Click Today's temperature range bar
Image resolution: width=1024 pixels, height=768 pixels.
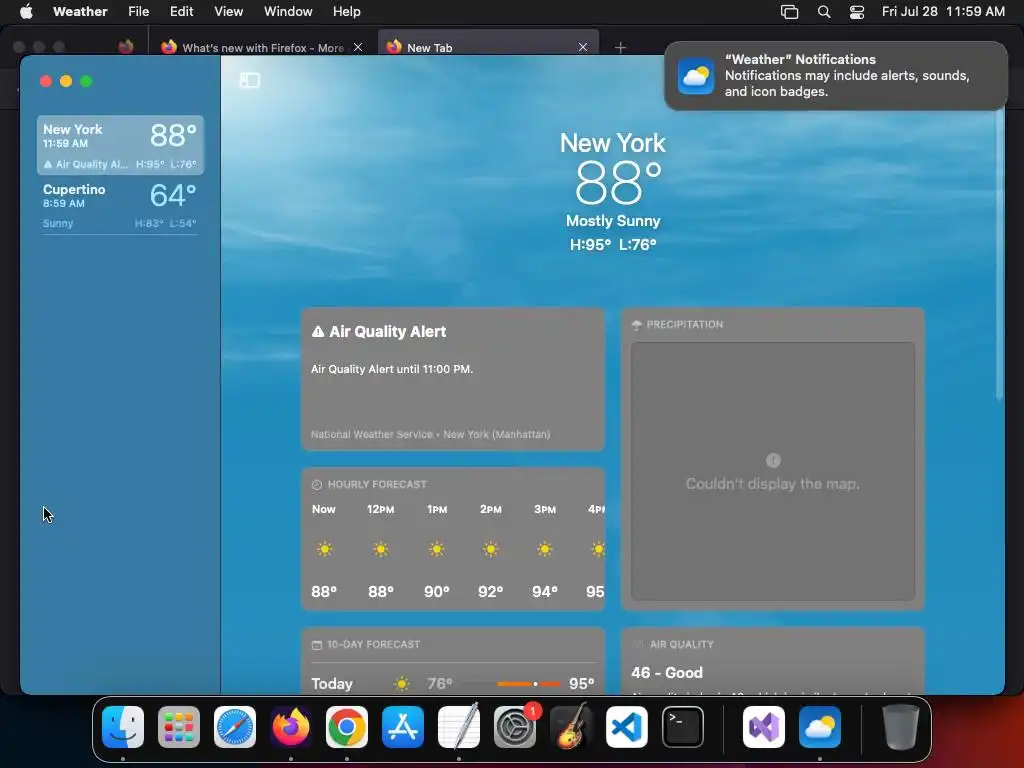click(x=513, y=684)
